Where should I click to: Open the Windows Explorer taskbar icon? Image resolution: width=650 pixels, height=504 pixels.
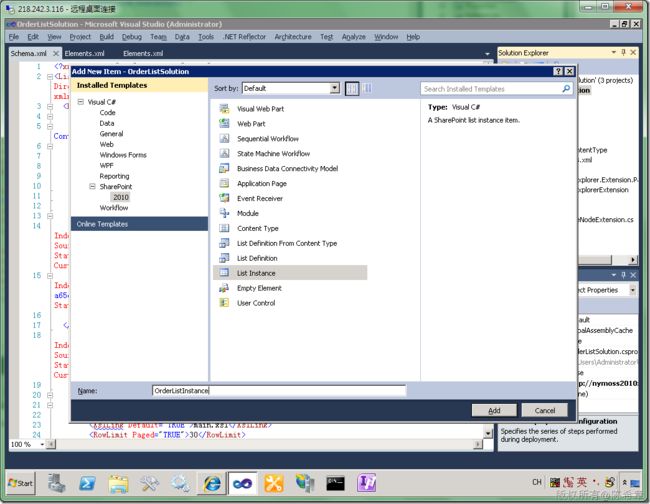[119, 483]
